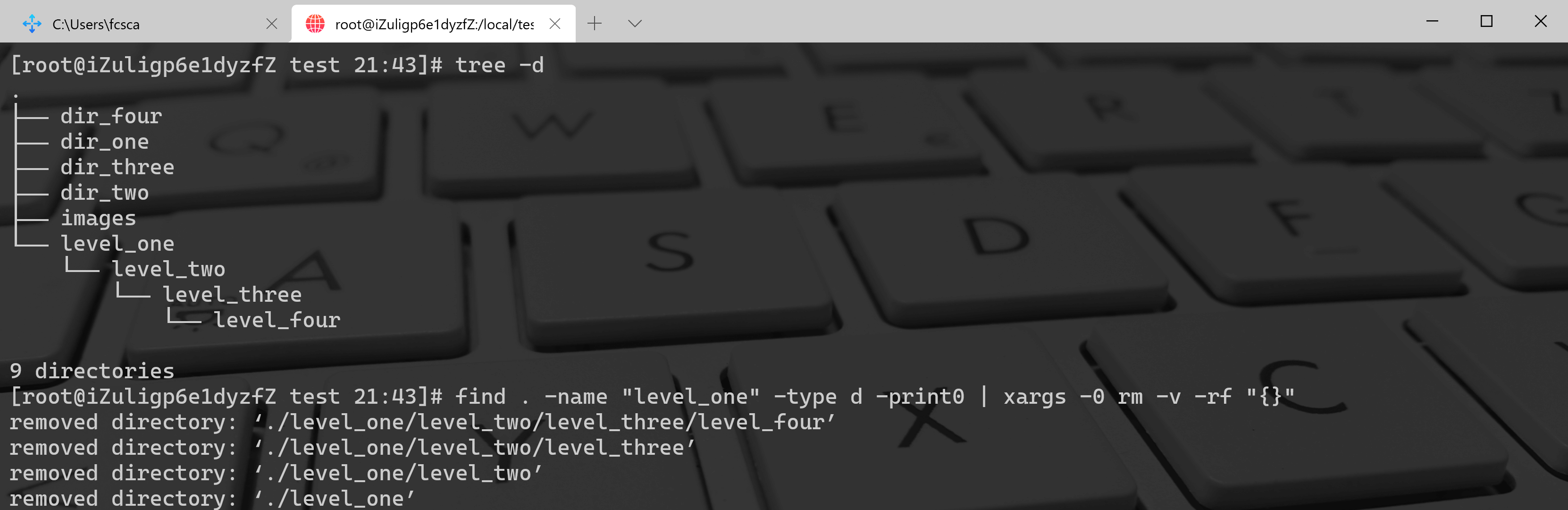Click the level_one entry in the tree
Screen dimensions: 1568x510
pyautogui.click(x=117, y=244)
